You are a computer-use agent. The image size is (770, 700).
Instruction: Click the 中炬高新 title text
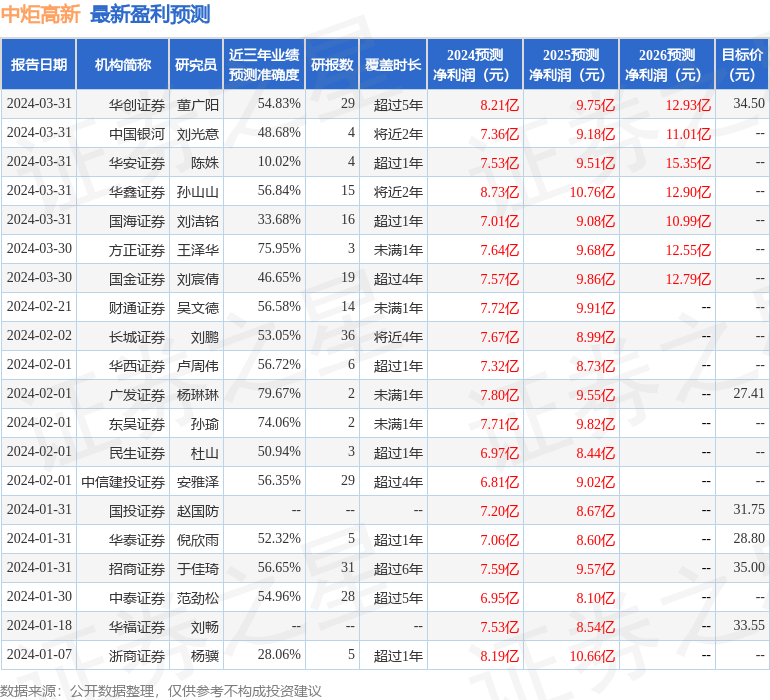click(40, 14)
